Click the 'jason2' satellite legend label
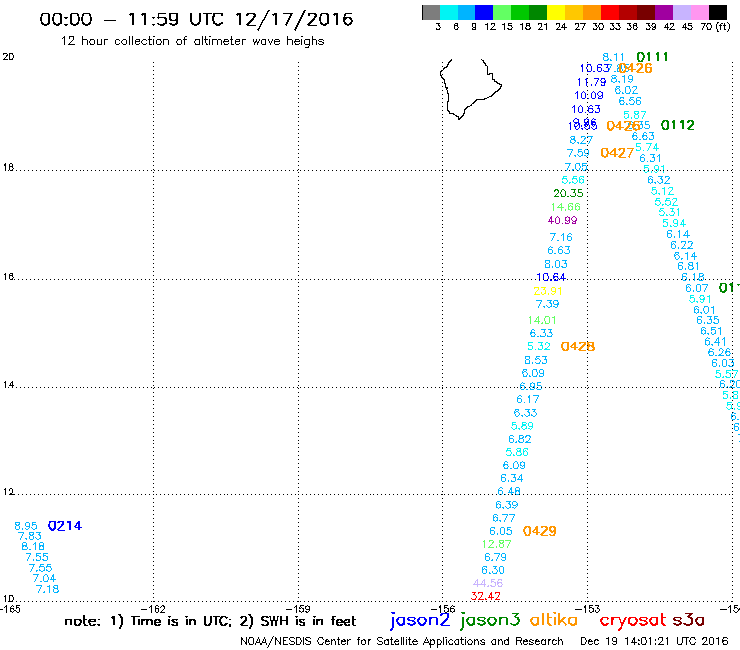The image size is (740, 650). point(420,620)
